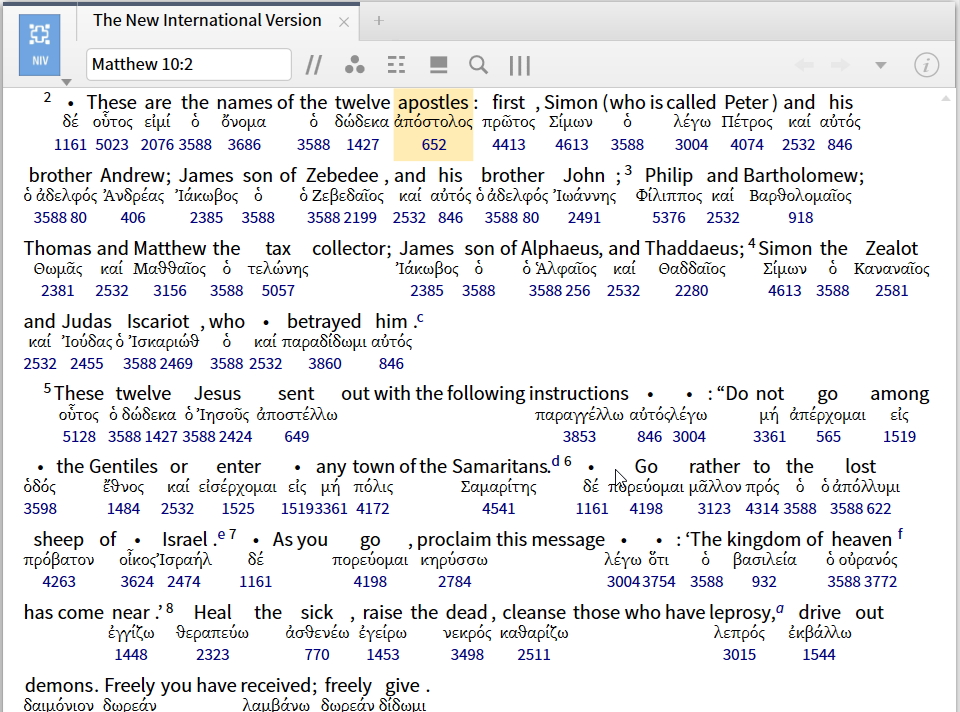Click Strong's number 1427 under twelve

coord(362,144)
